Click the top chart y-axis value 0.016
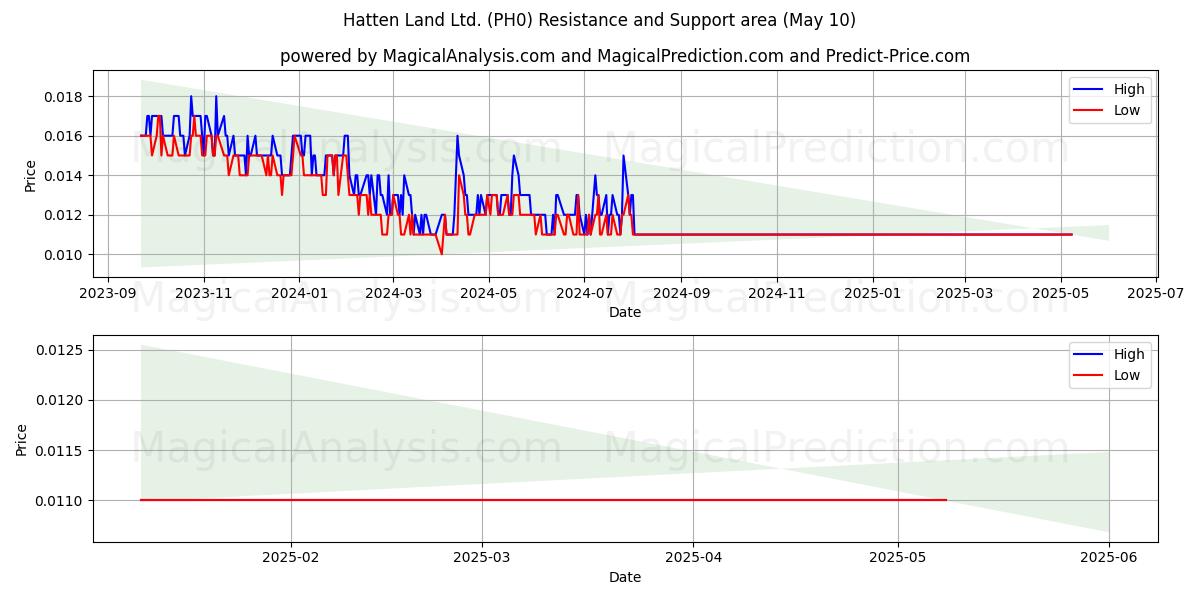The width and height of the screenshot is (1200, 600). click(66, 136)
